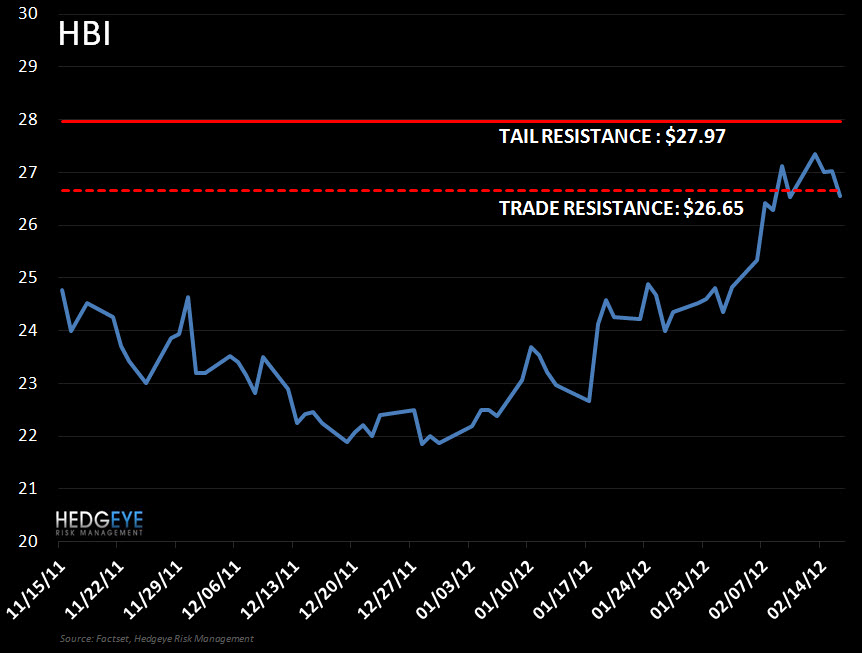Click the RISK MANAGEMENT logo text

click(99, 532)
